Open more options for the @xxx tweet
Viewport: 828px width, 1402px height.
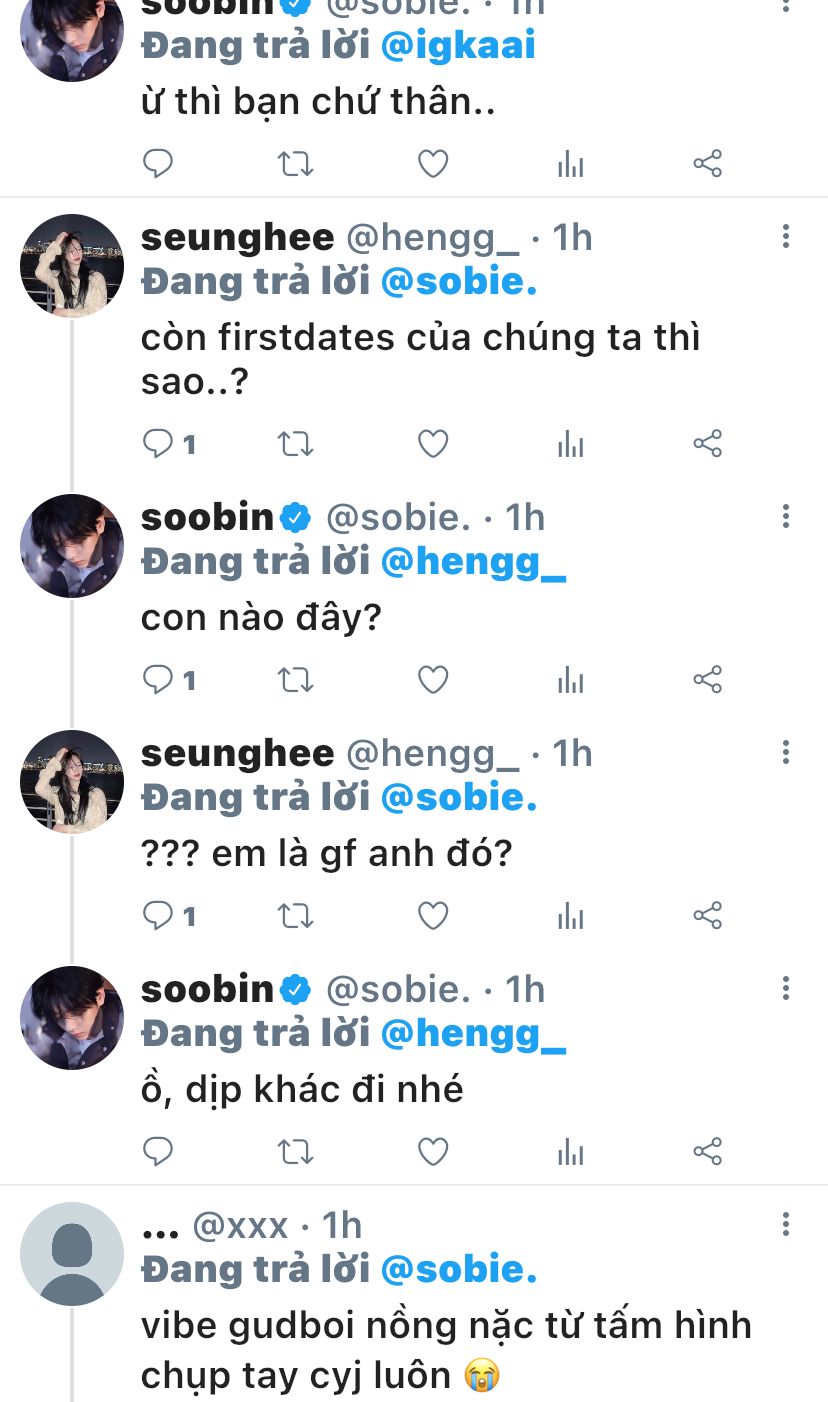[786, 1225]
